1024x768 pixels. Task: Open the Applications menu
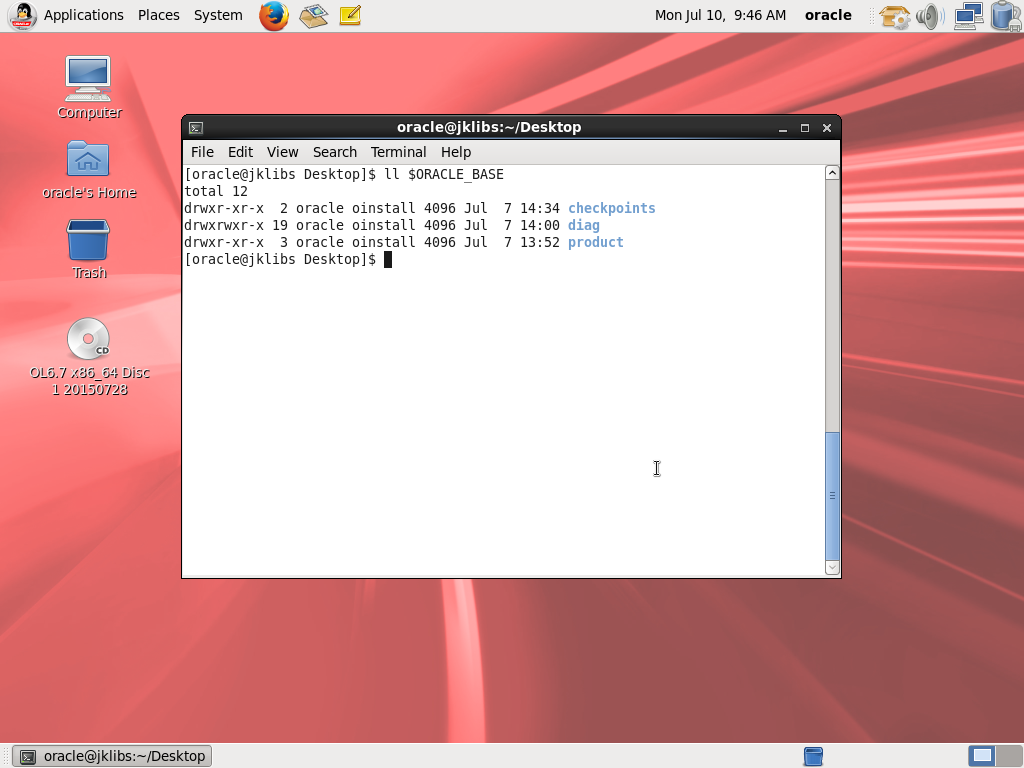[x=83, y=15]
